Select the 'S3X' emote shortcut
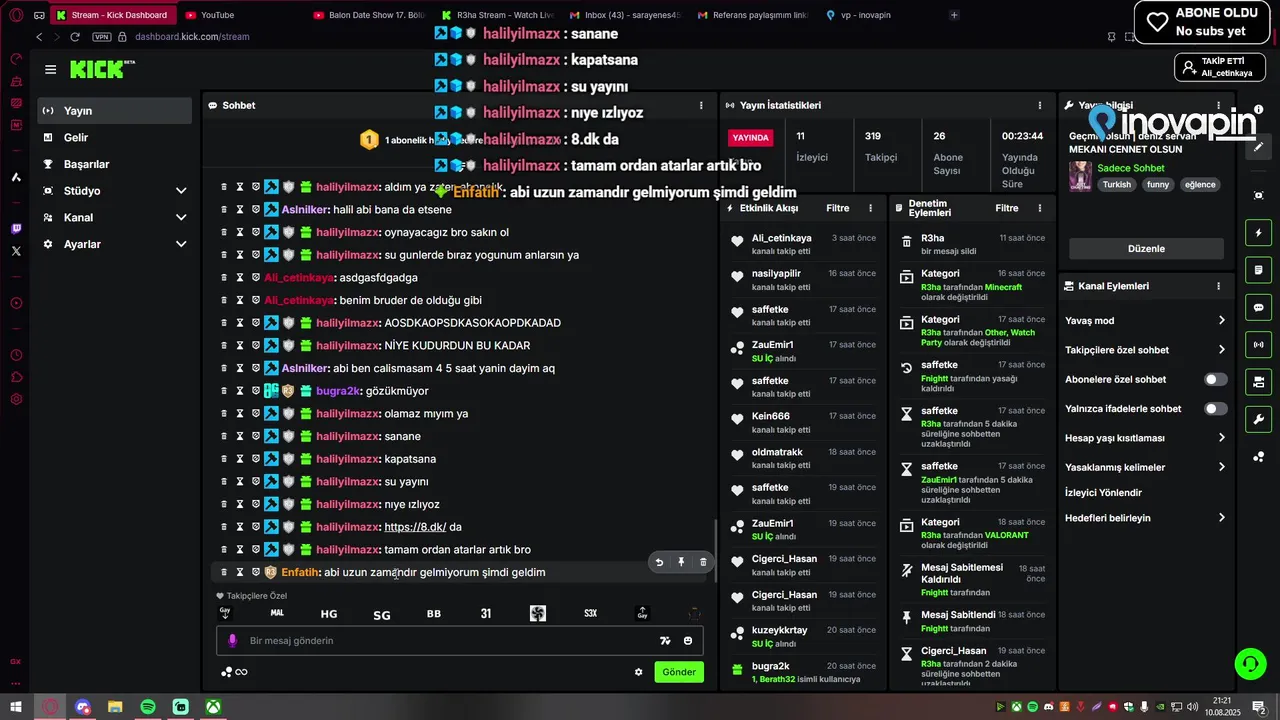1280x720 pixels. pos(590,614)
